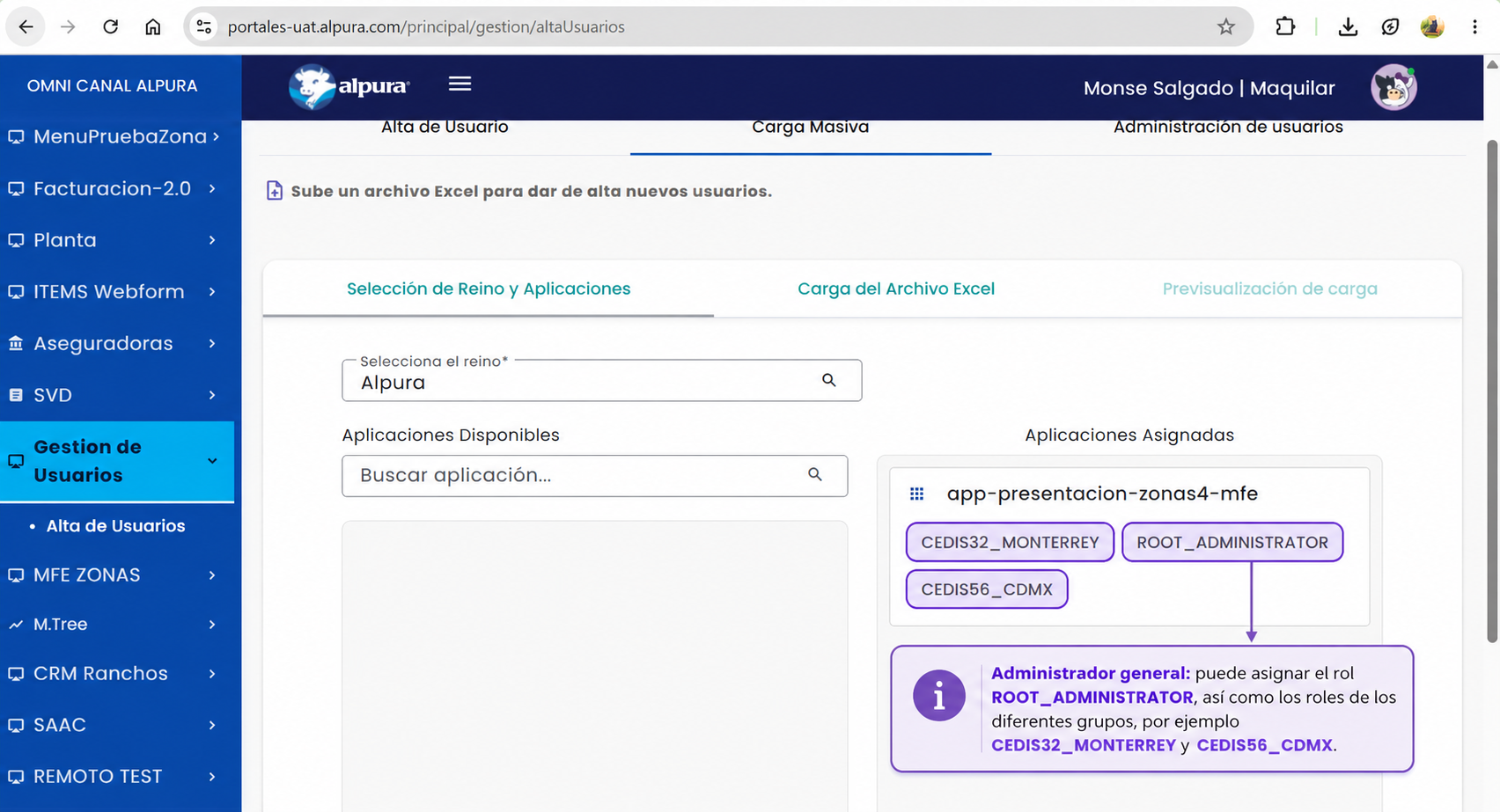Reload the current page
1500x812 pixels.
click(110, 27)
